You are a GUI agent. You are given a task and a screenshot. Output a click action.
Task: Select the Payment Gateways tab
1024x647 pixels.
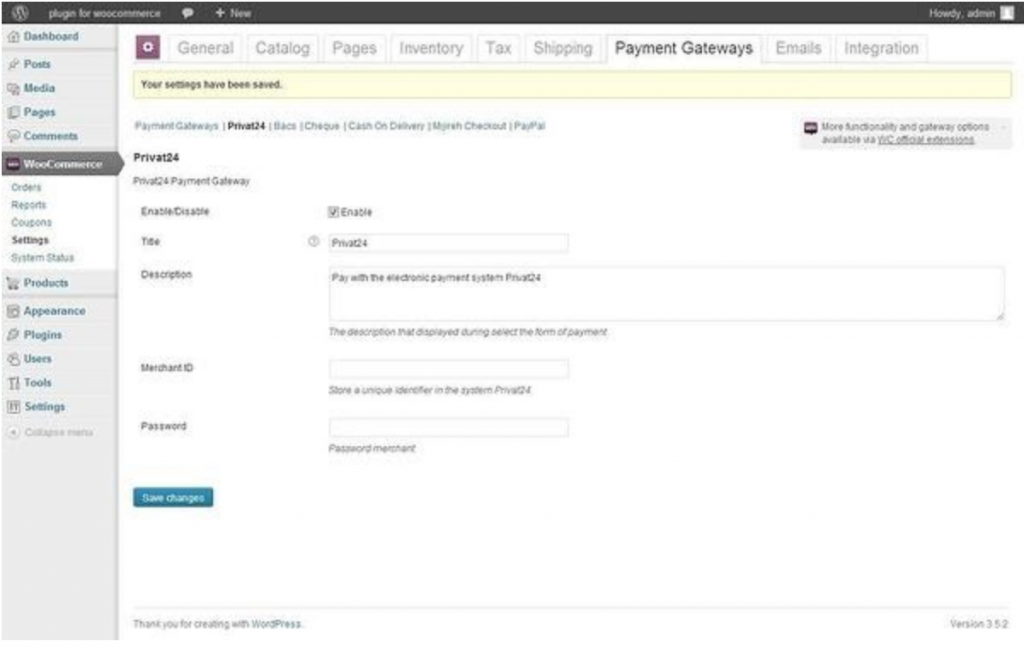[x=684, y=48]
